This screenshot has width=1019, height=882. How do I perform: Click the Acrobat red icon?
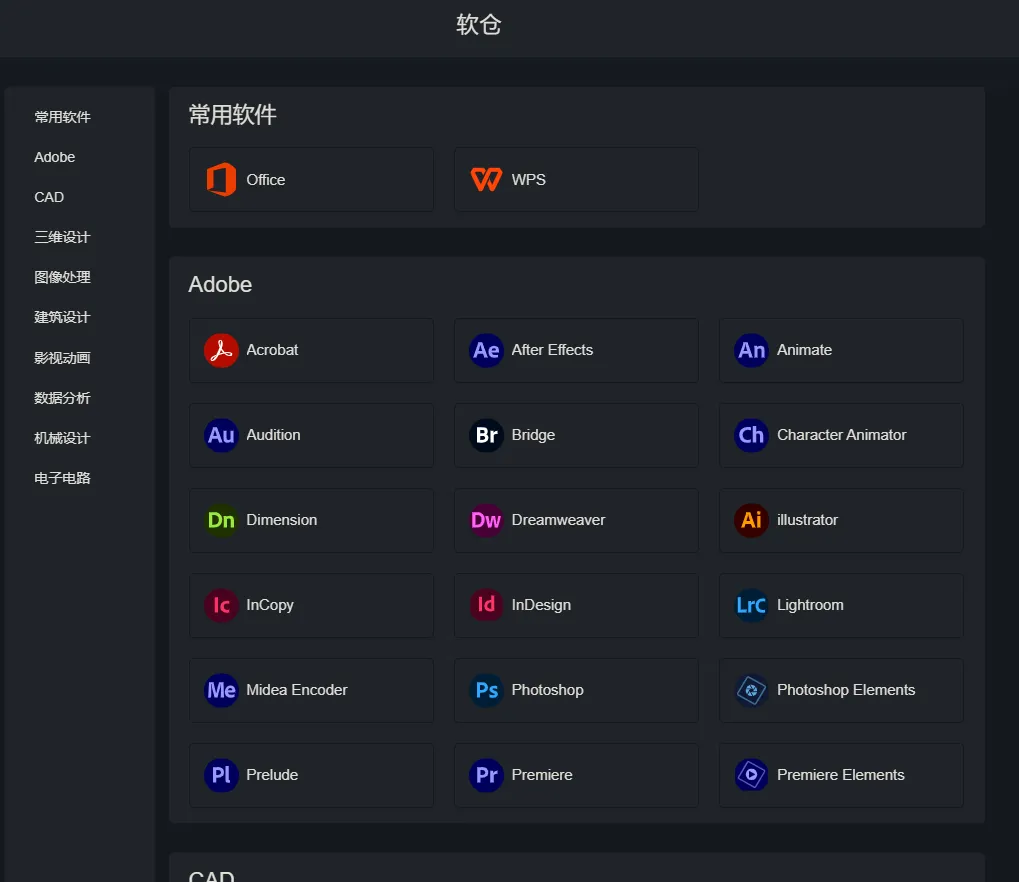coord(221,350)
